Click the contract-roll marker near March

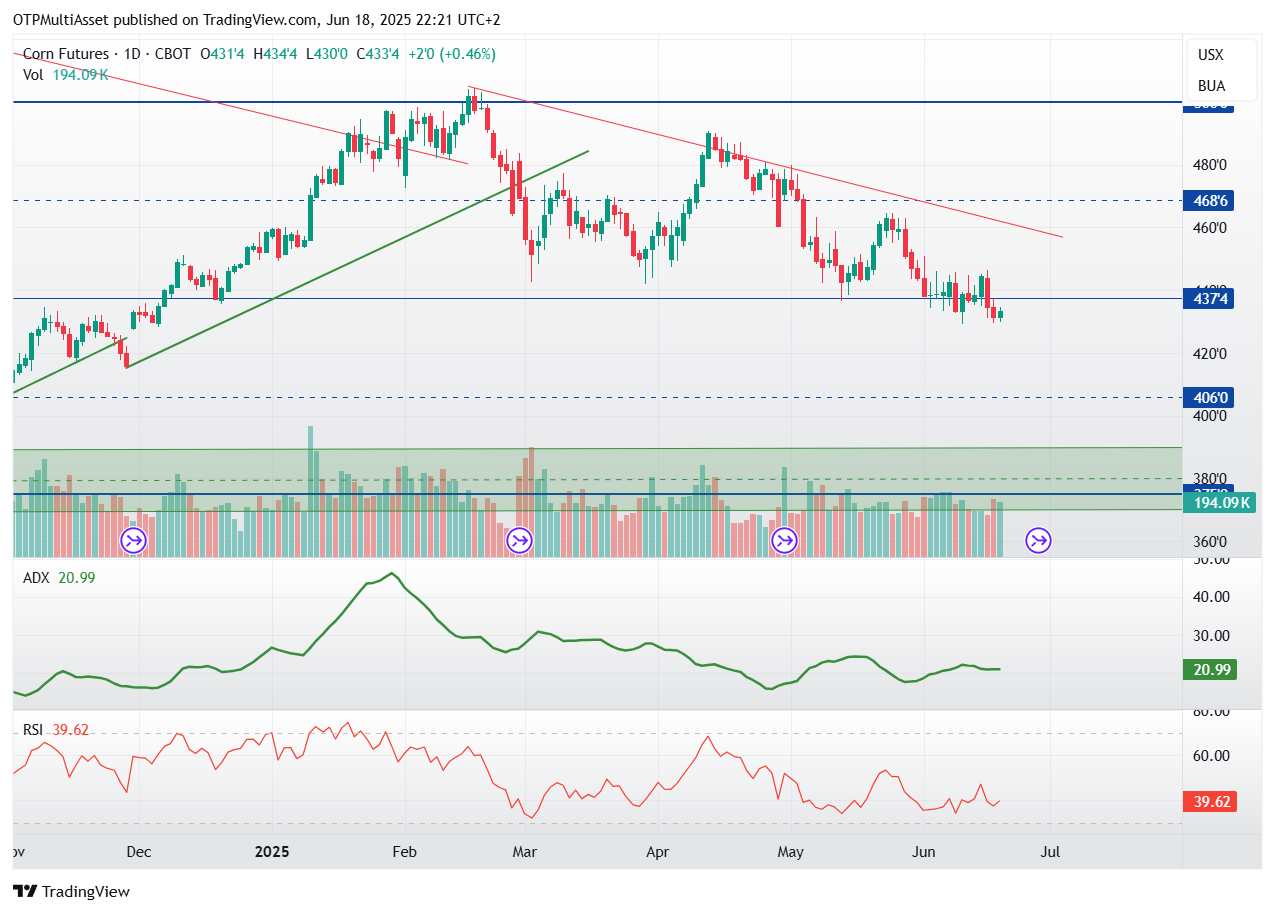[519, 541]
